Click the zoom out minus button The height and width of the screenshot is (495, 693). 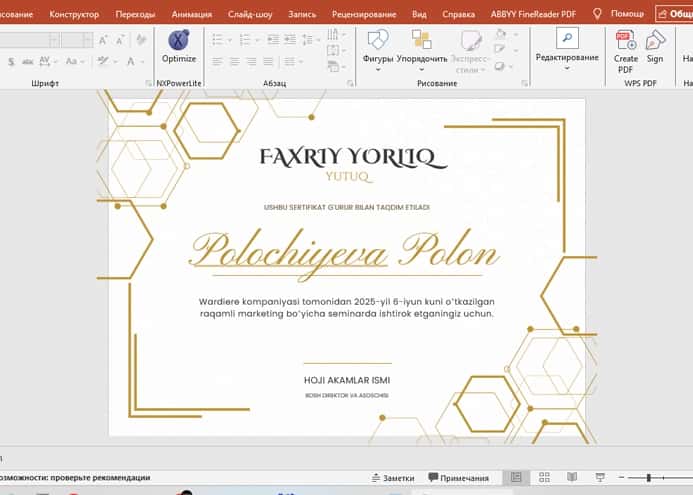pyautogui.click(x=621, y=477)
